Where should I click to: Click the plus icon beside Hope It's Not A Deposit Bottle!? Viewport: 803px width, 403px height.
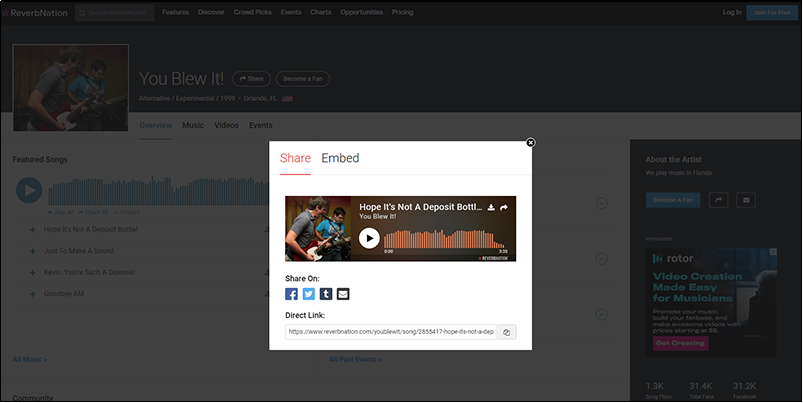[33, 230]
